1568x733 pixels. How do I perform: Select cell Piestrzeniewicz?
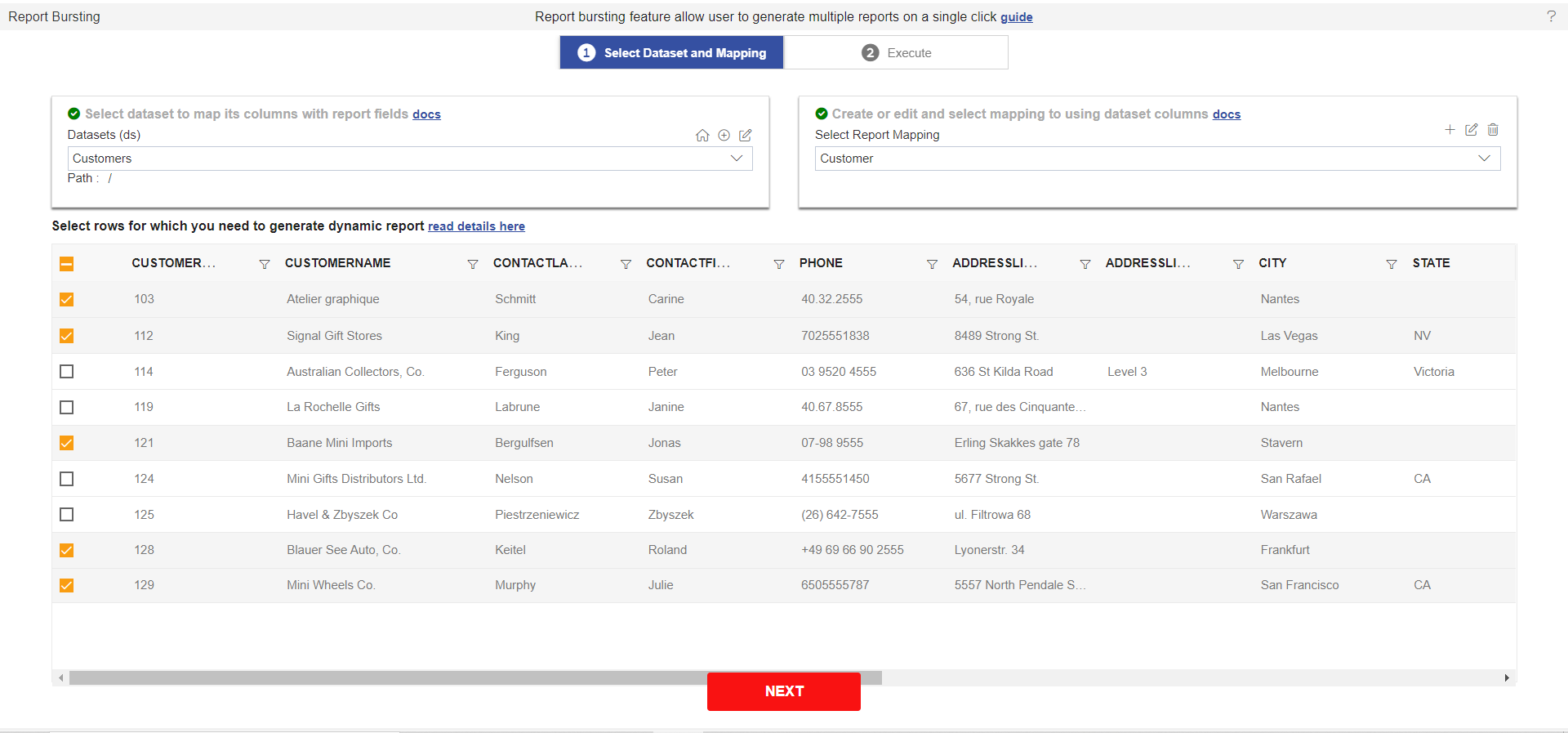[537, 515]
